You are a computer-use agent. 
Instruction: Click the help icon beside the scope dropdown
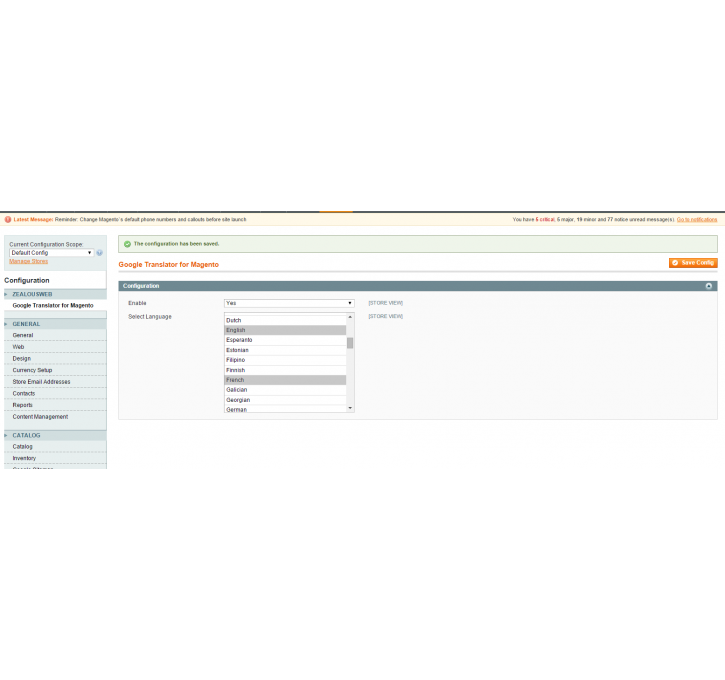click(99, 253)
